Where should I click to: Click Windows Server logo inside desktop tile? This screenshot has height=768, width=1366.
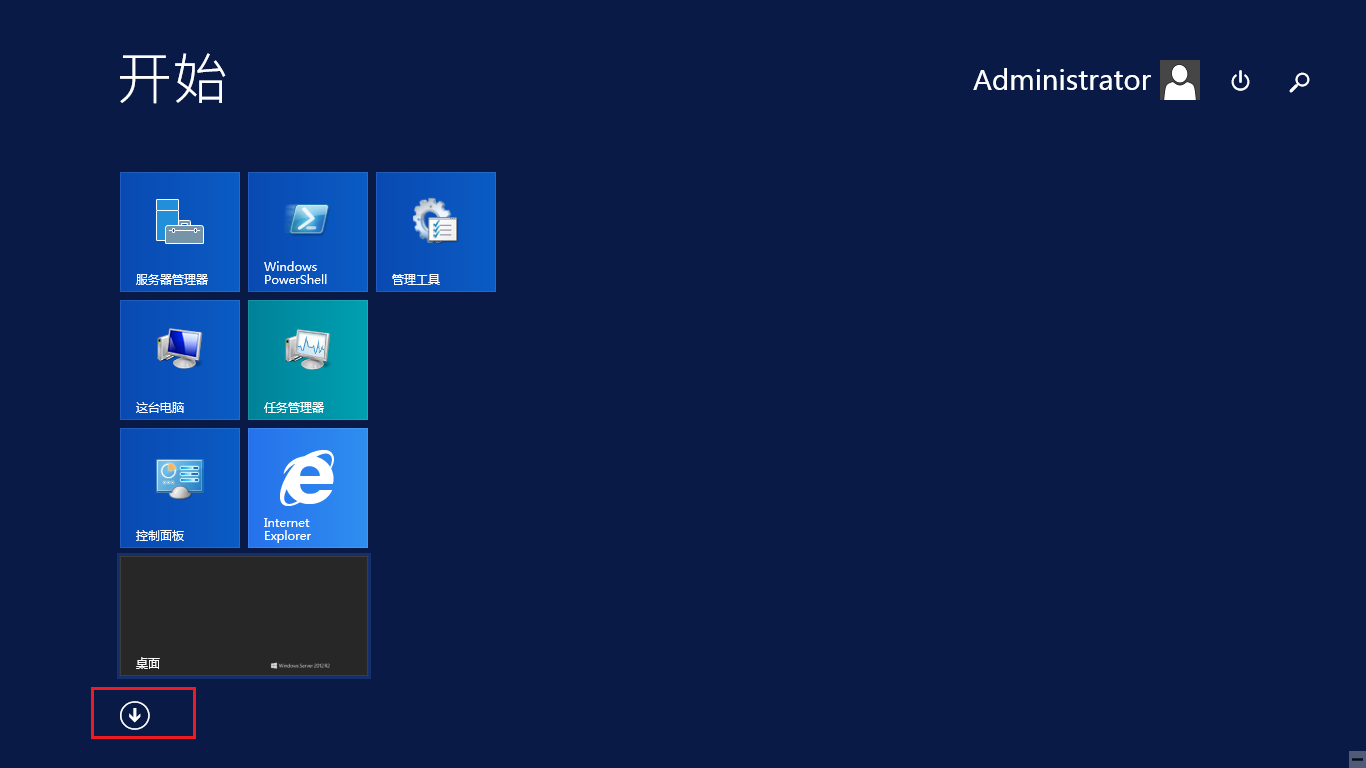click(x=300, y=665)
